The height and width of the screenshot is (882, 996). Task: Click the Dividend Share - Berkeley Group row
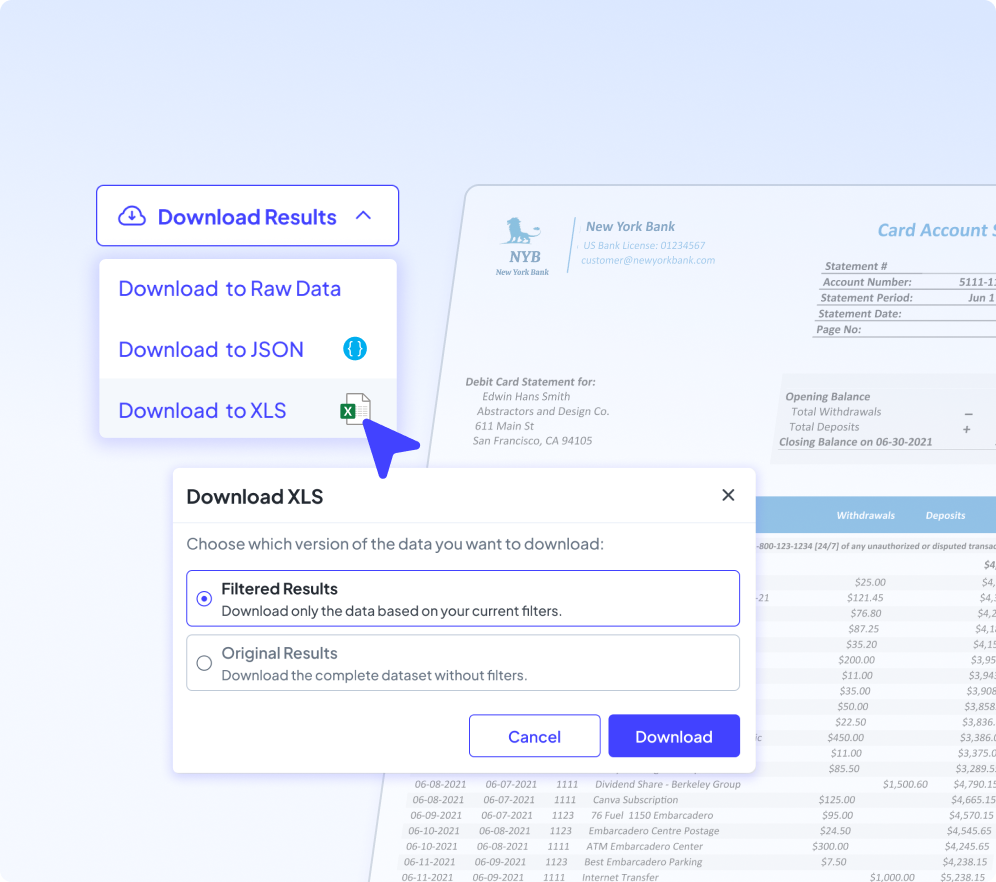point(667,784)
